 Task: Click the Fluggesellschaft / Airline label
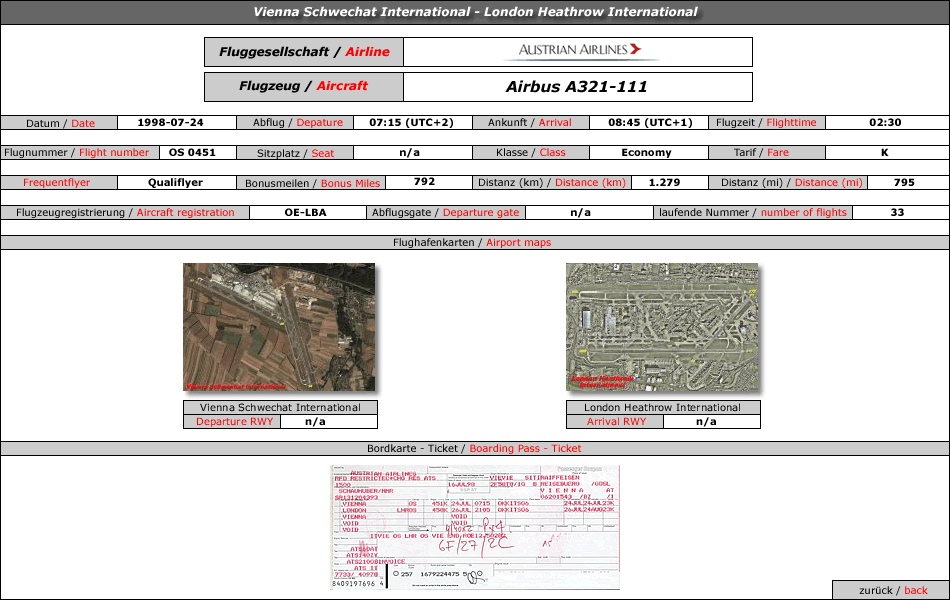click(304, 52)
